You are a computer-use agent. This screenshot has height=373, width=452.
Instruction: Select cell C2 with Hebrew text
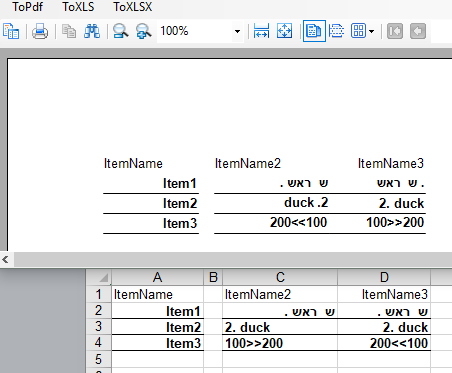pos(280,311)
